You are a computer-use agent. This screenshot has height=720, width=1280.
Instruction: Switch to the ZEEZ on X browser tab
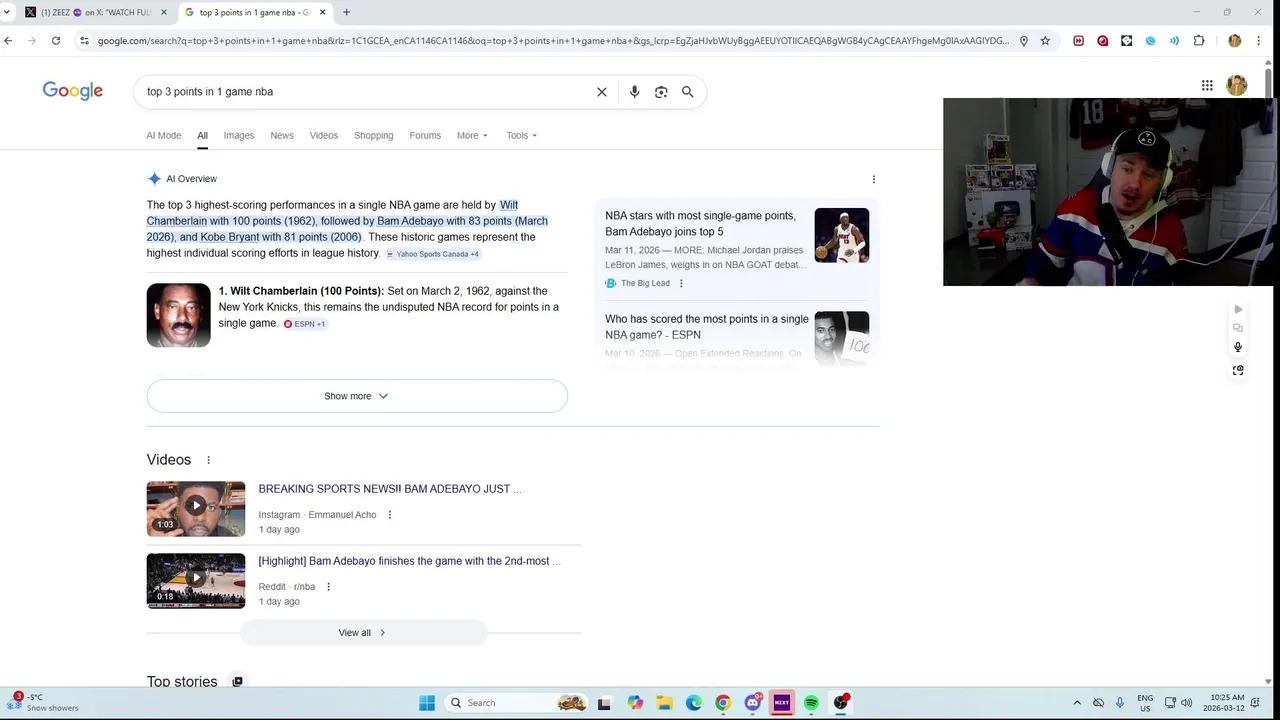tap(96, 12)
